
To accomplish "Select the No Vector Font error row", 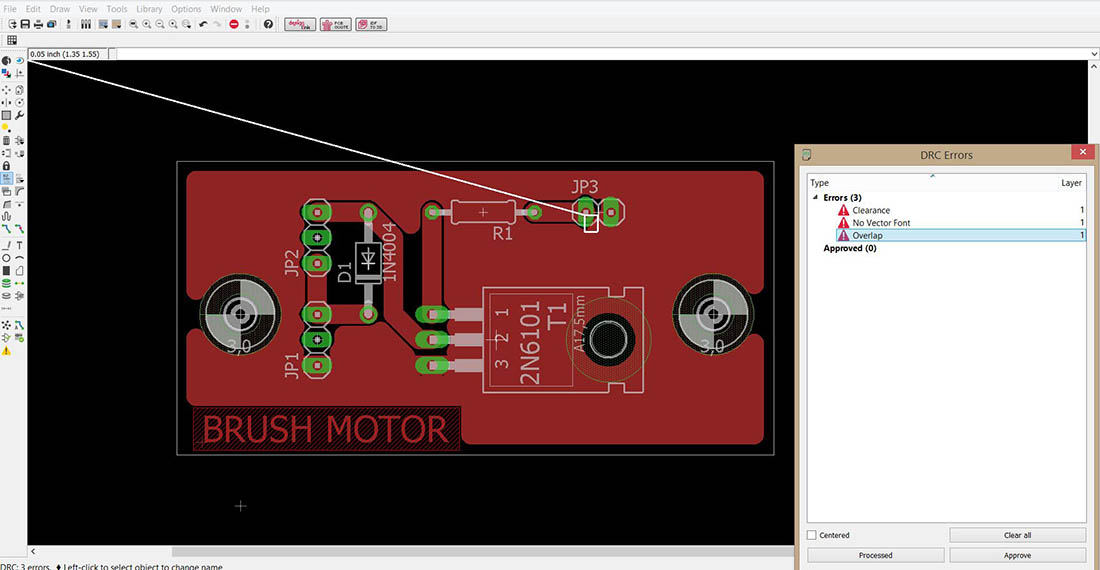I will pyautogui.click(x=961, y=223).
